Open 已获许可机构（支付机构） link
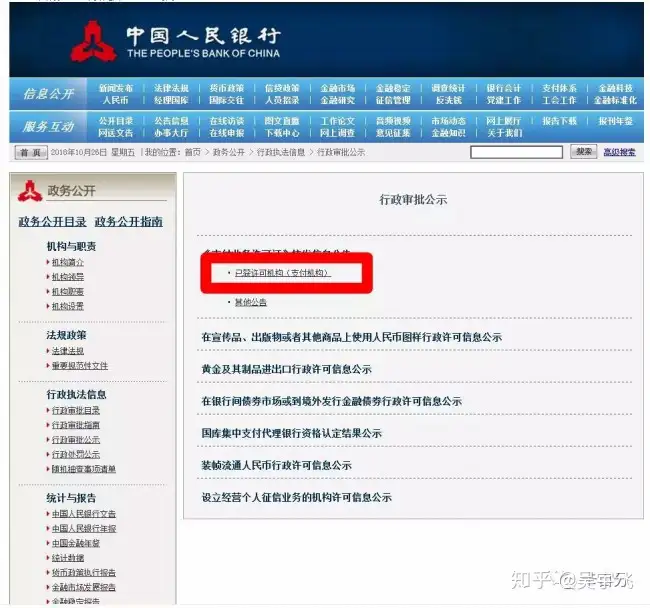The height and width of the screenshot is (608, 650). pos(283,273)
